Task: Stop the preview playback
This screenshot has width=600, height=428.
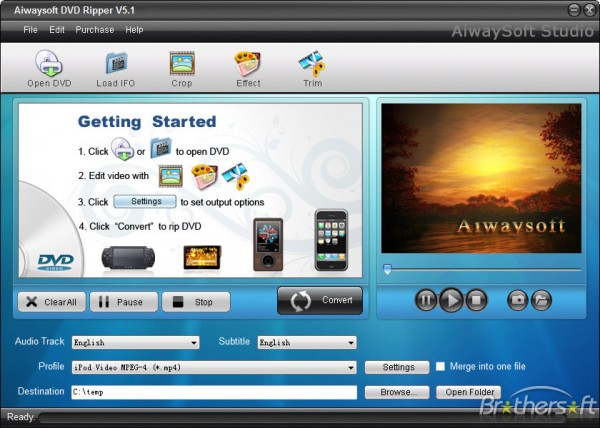Action: (x=476, y=300)
